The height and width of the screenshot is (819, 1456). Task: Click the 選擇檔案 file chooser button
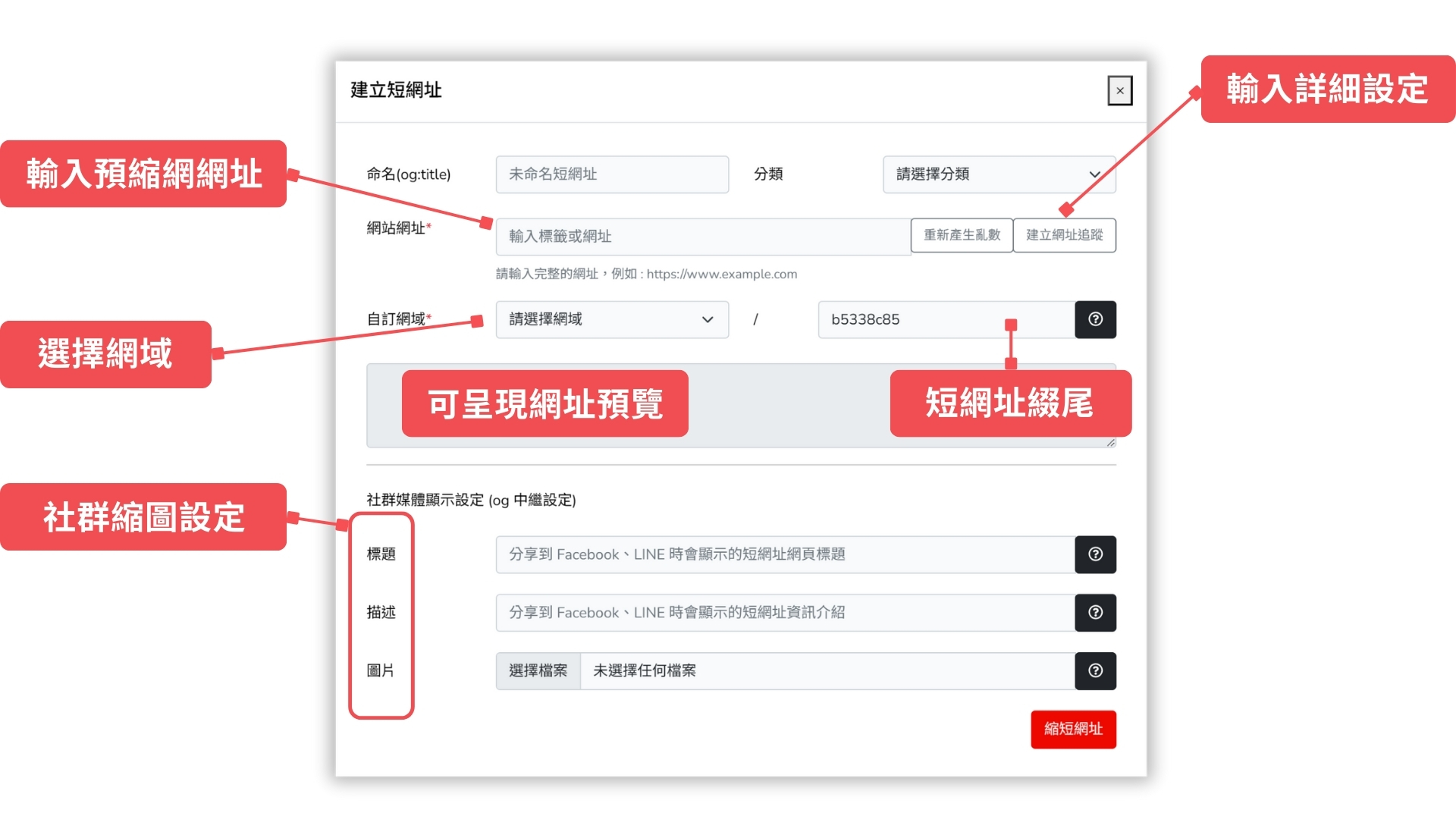point(538,671)
